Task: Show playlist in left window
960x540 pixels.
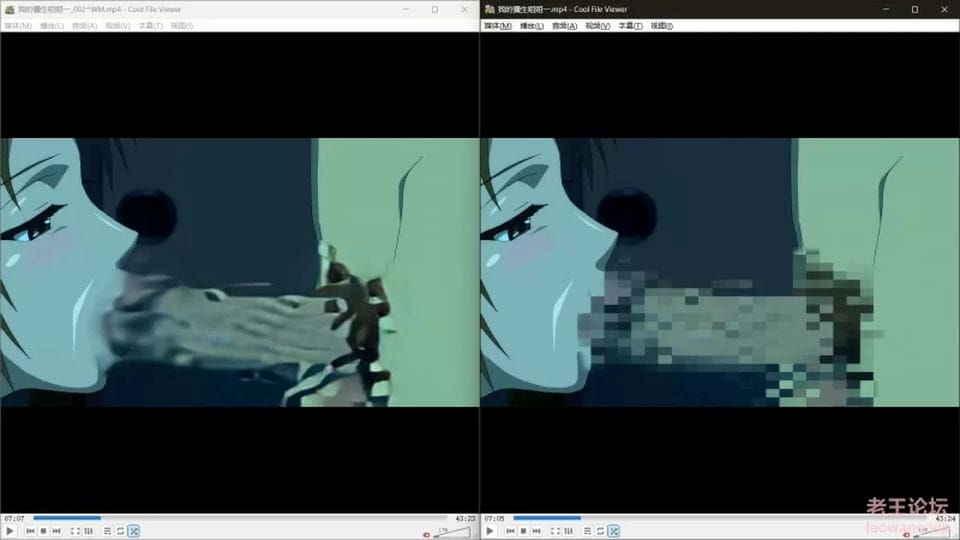Action: tap(107, 531)
